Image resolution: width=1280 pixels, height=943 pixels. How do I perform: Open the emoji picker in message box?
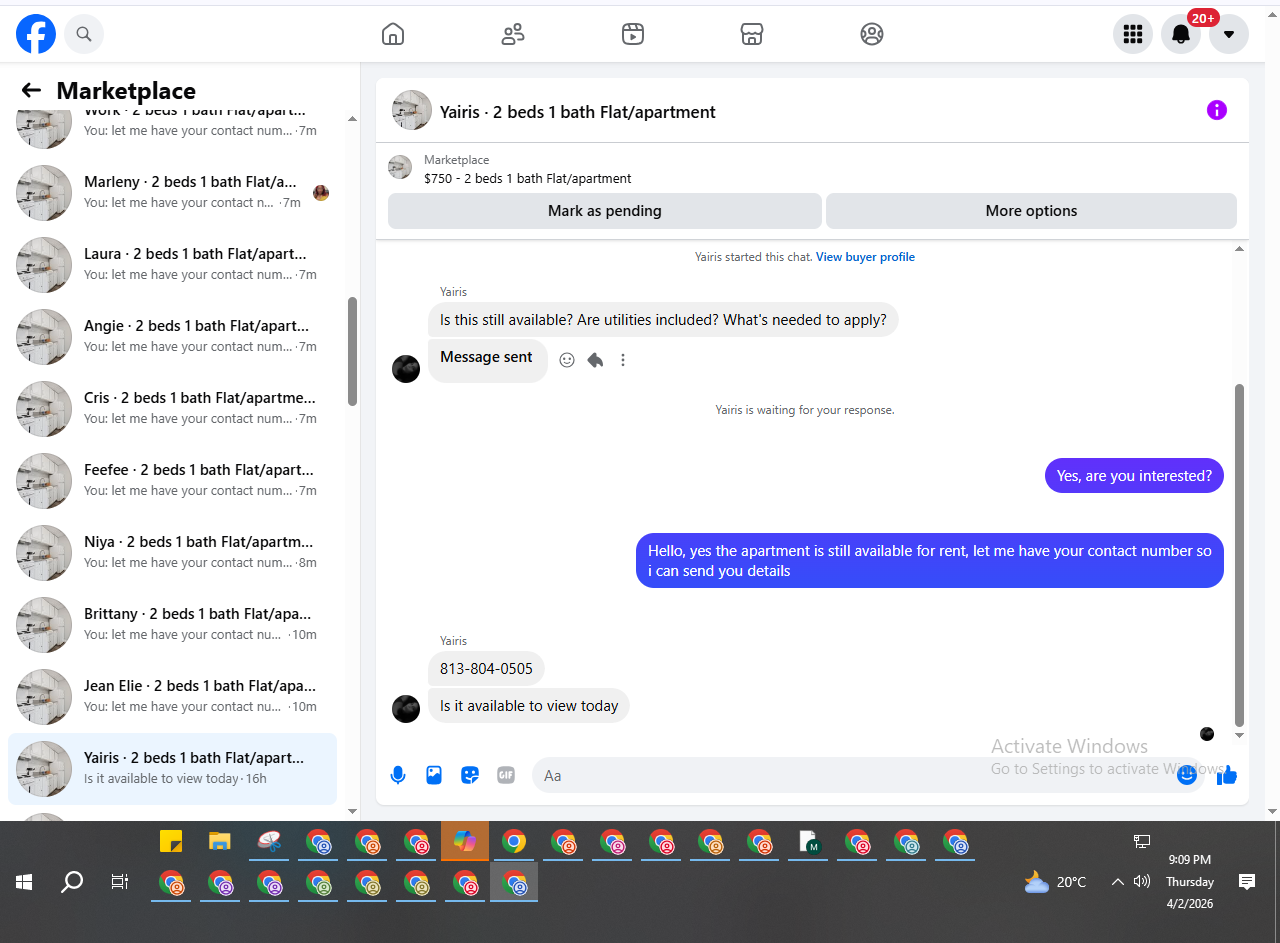point(1187,775)
